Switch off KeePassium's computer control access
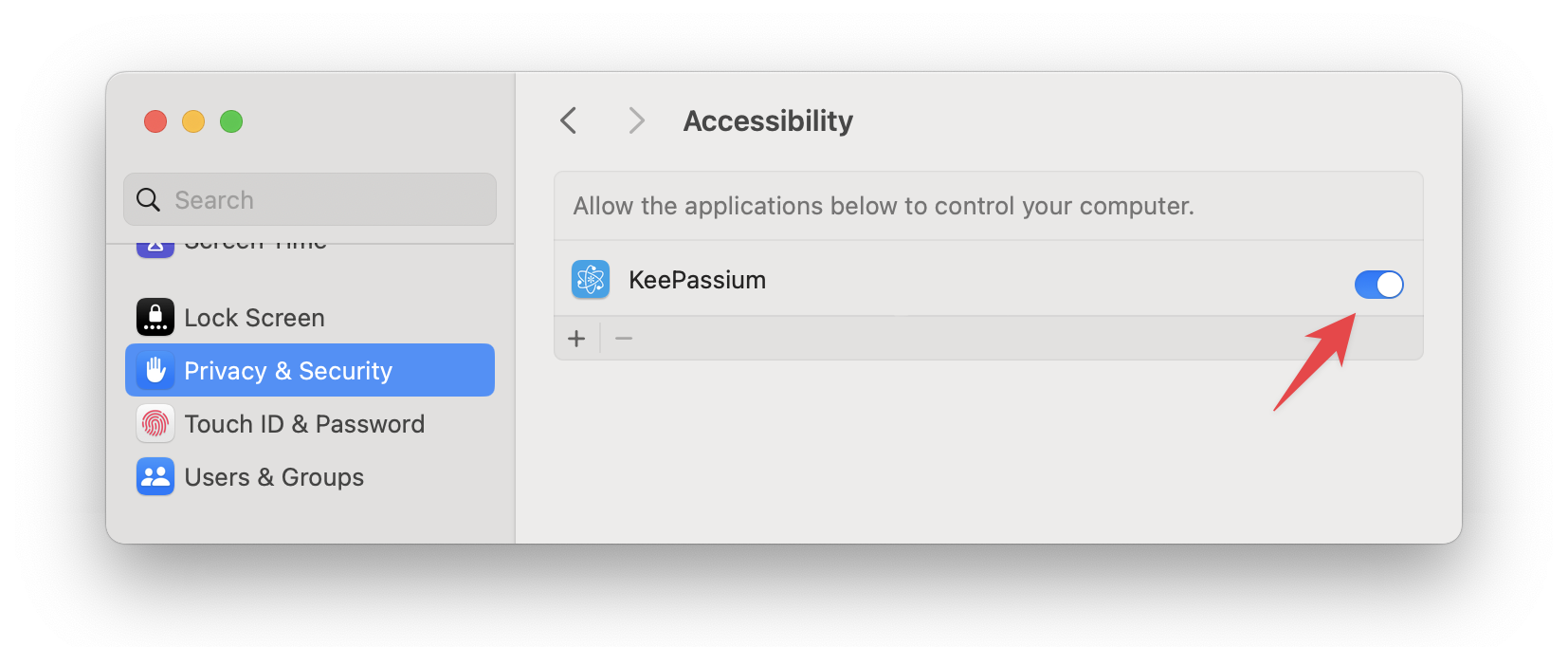The image size is (1568, 647). pos(1379,284)
